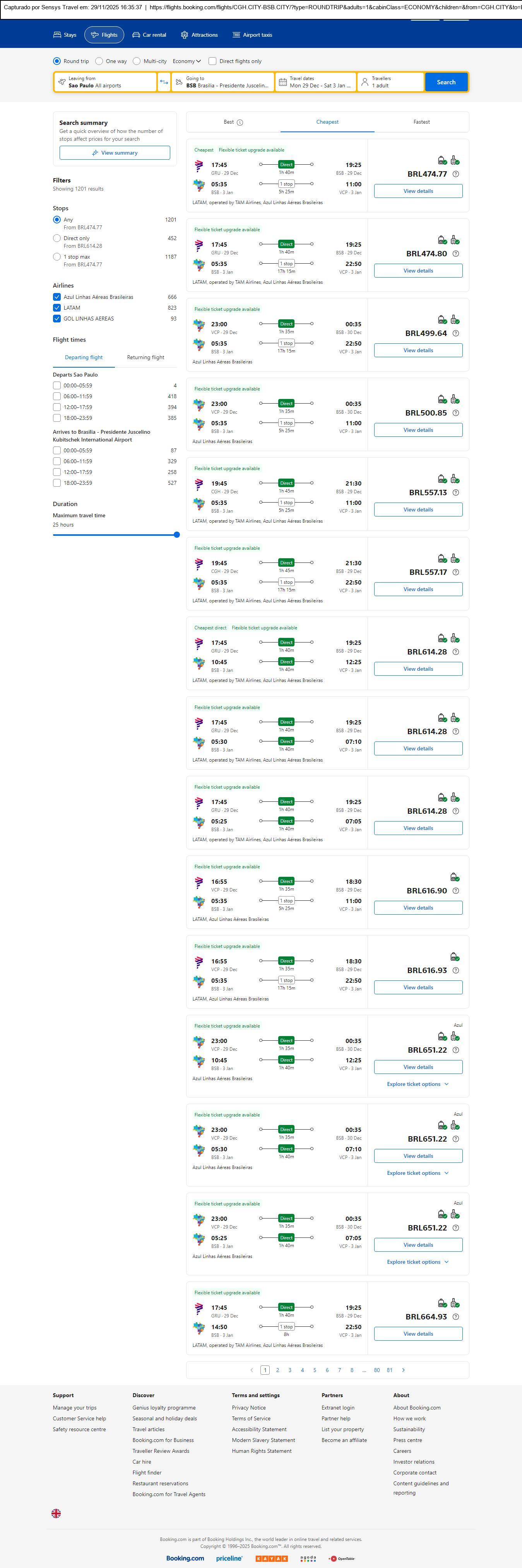
Task: Click the next page arrow in pagination
Action: [403, 1370]
